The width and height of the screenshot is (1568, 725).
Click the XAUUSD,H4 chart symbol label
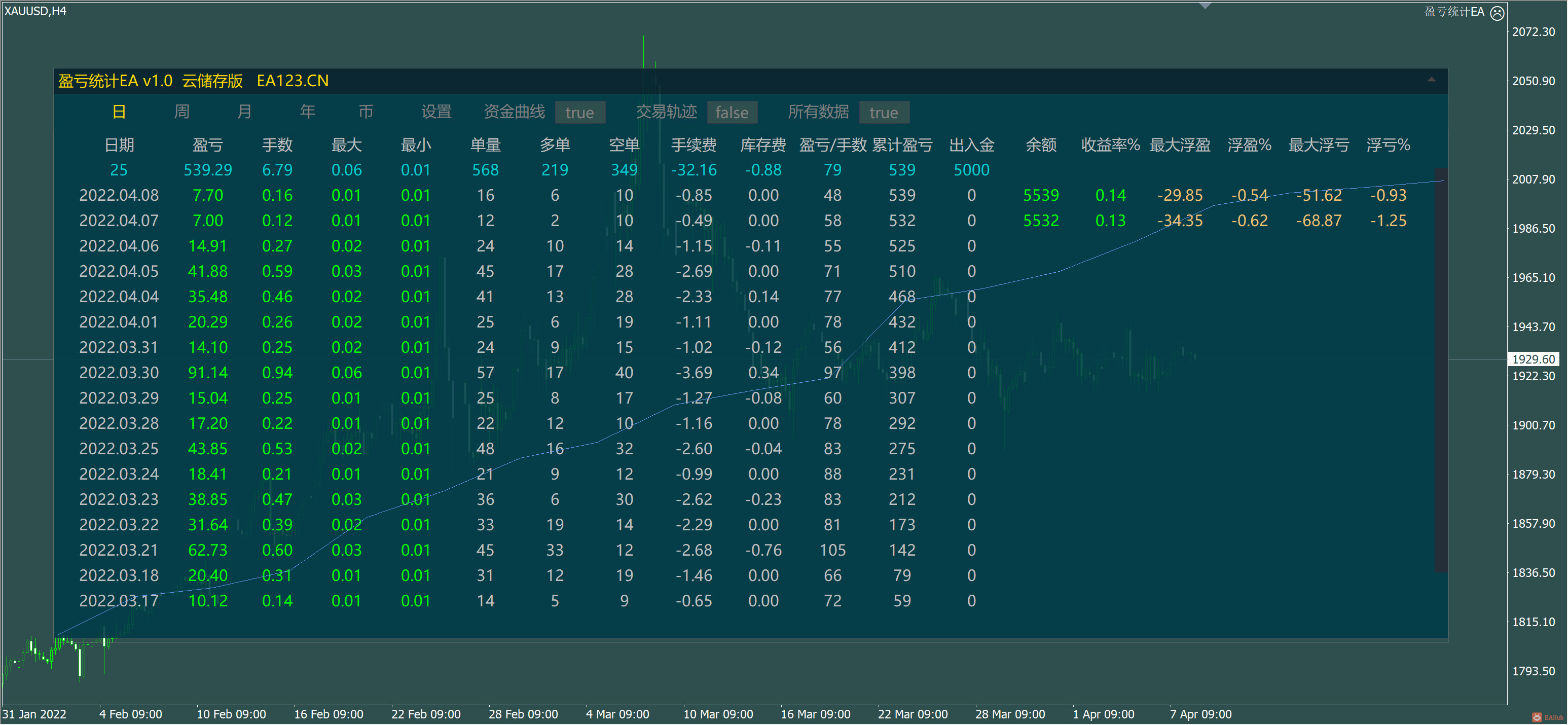(35, 11)
